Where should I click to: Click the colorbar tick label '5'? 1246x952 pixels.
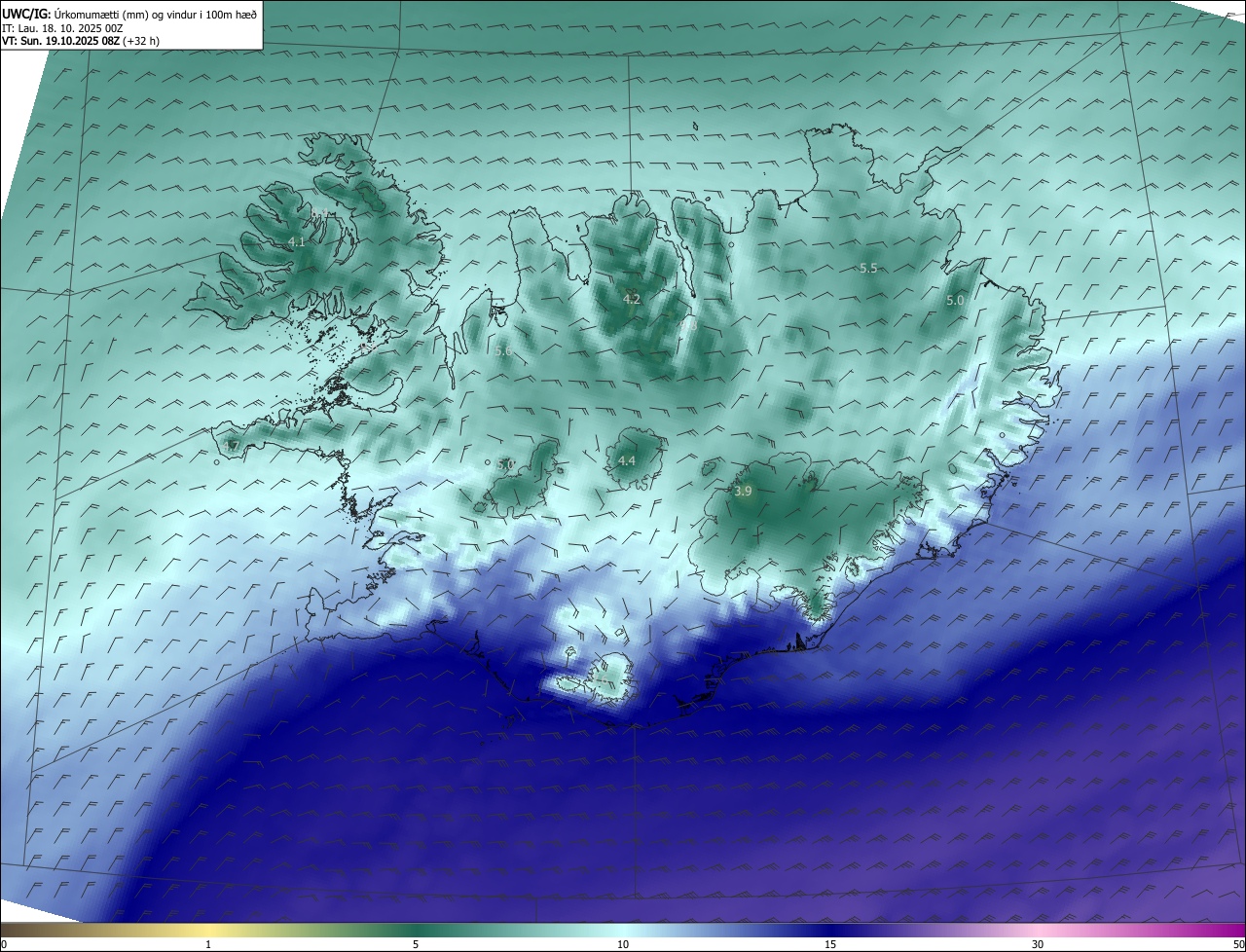coord(416,944)
